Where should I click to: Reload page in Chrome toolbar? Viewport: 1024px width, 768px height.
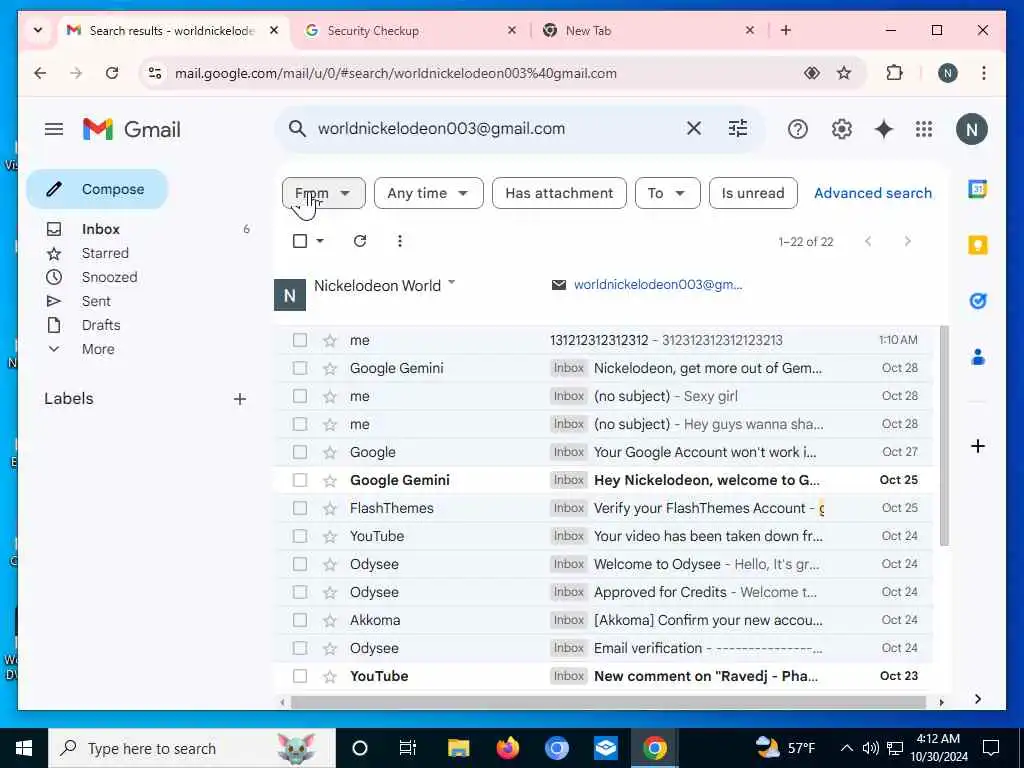pyautogui.click(x=112, y=73)
